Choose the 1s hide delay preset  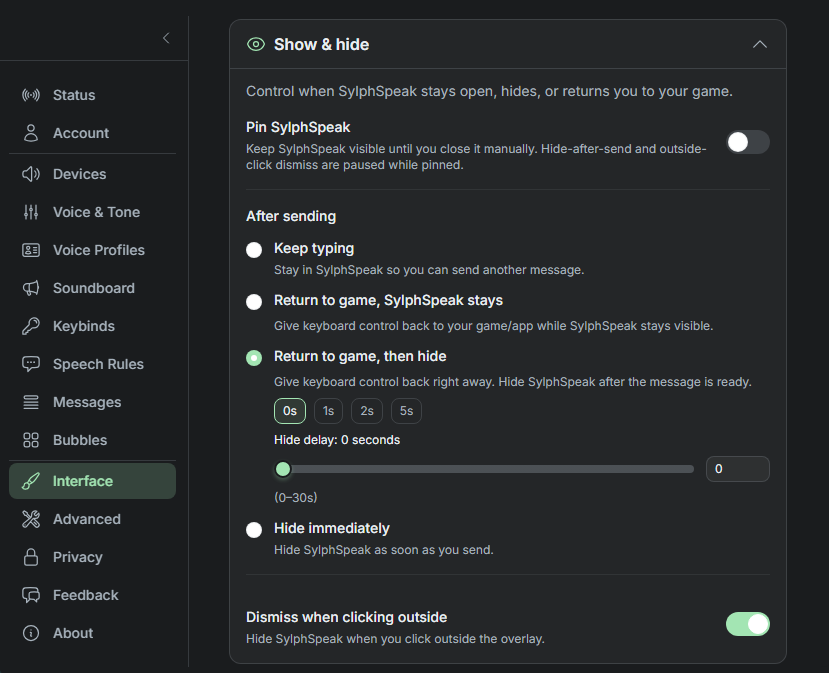pos(328,411)
